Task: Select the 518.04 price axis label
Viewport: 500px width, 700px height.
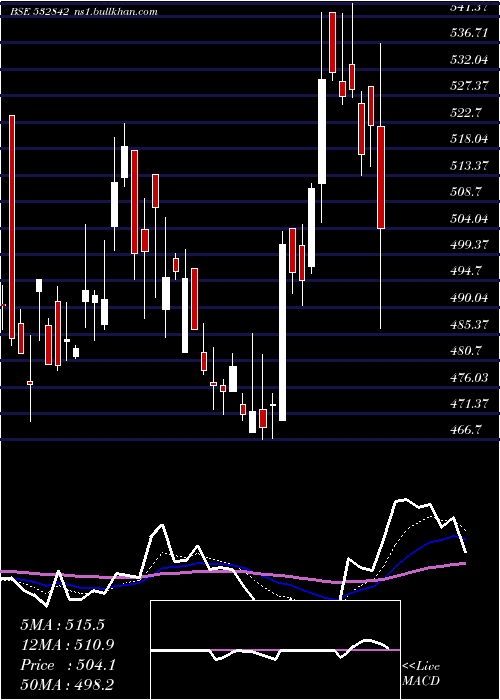Action: (x=468, y=139)
